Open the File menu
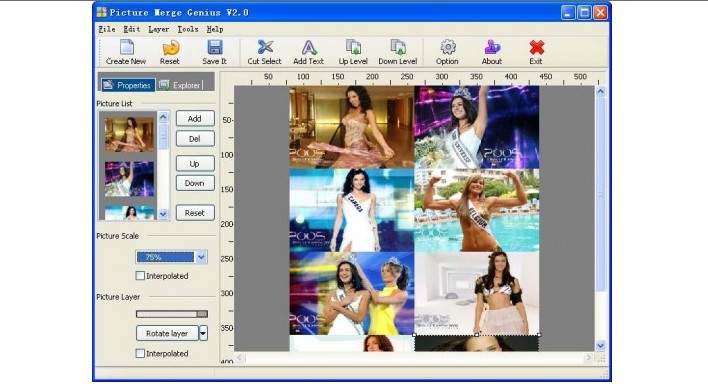The width and height of the screenshot is (708, 391). tap(107, 29)
